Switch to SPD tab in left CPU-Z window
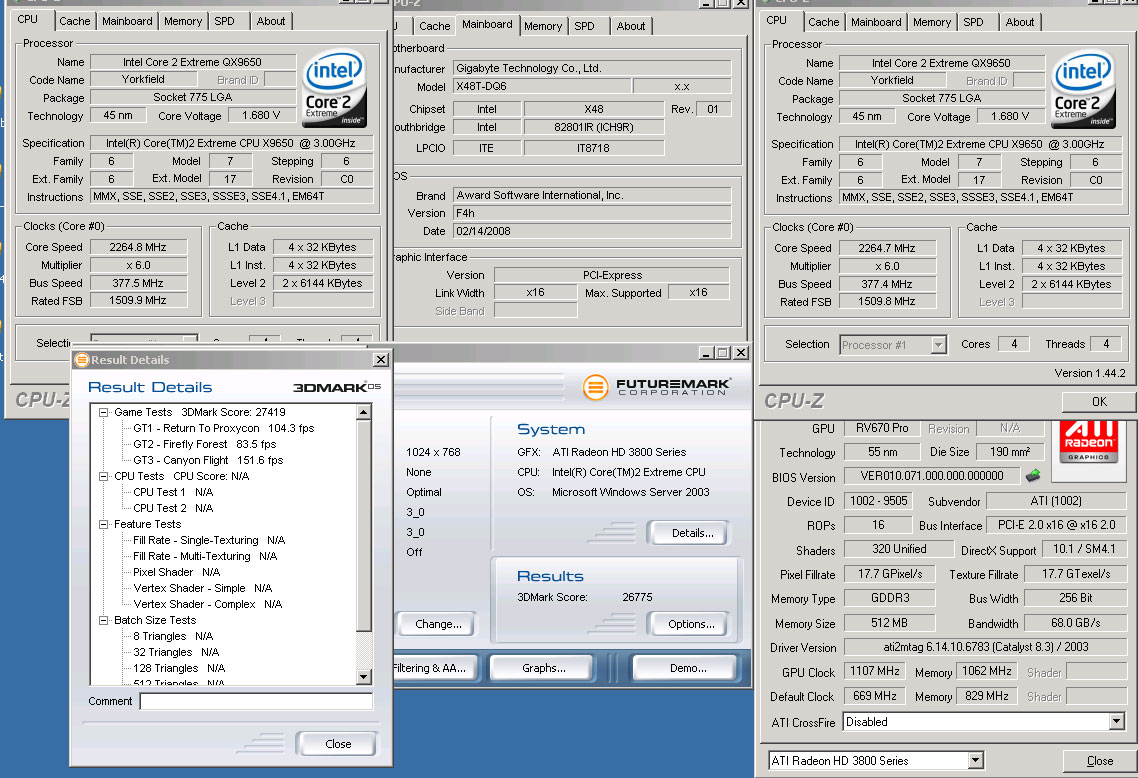 (x=225, y=21)
